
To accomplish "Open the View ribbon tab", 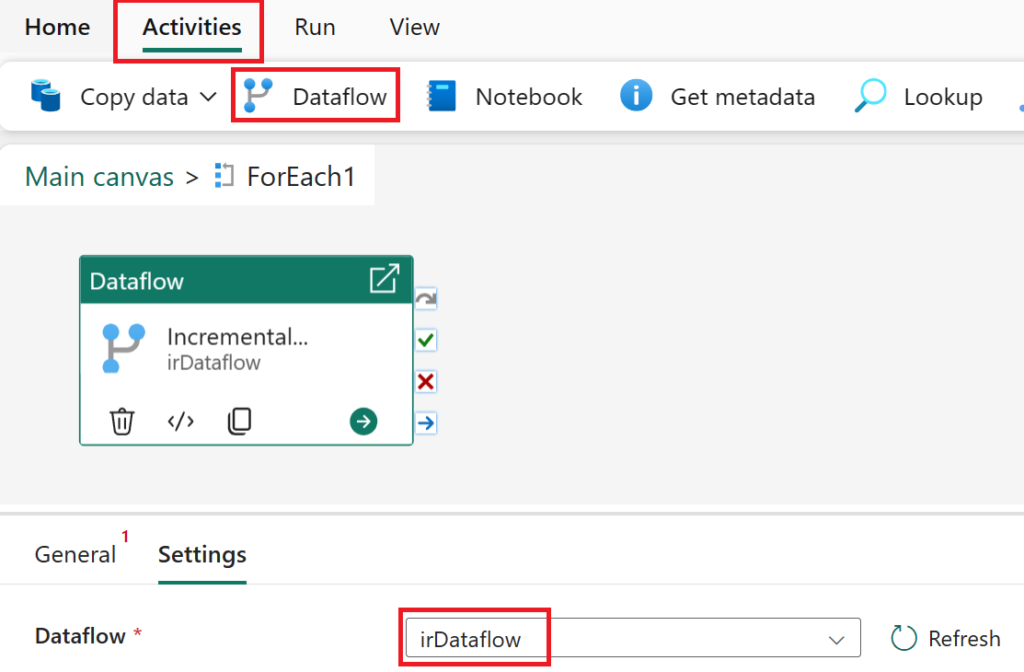I will point(413,27).
